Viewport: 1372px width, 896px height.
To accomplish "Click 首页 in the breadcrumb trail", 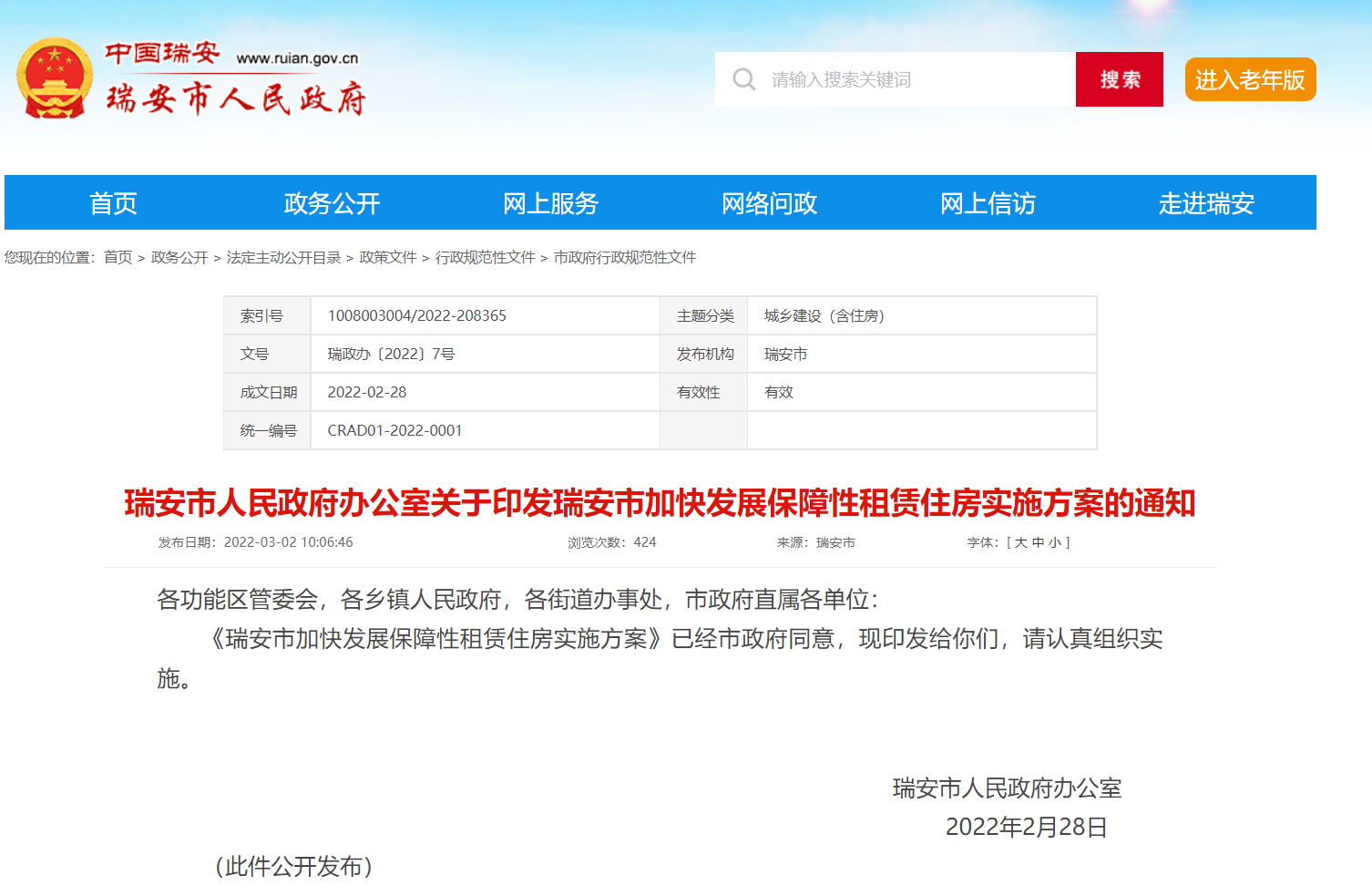I will (x=118, y=258).
